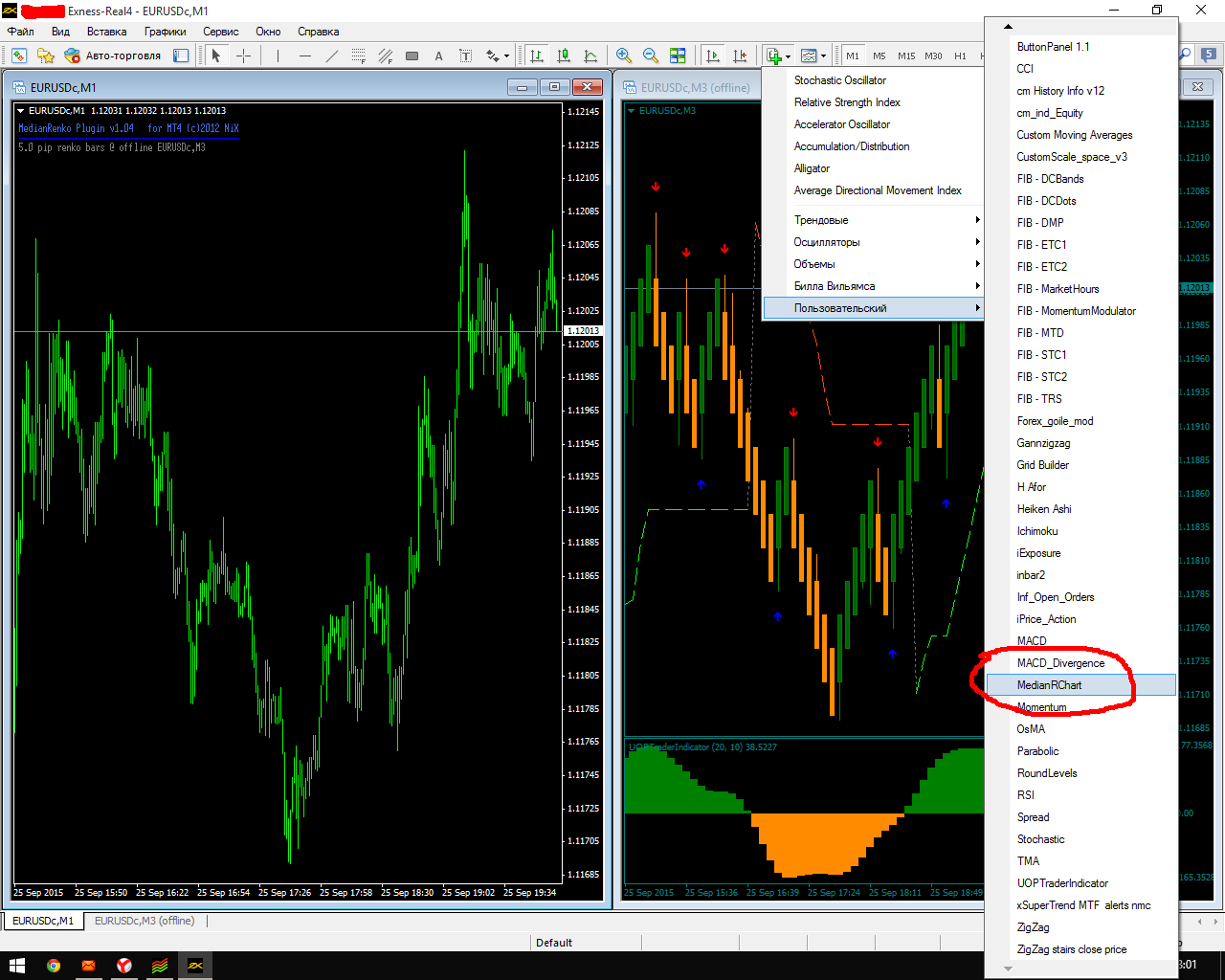The height and width of the screenshot is (980, 1225).
Task: Select ZigZag stairs close price indicator
Action: click(1081, 949)
